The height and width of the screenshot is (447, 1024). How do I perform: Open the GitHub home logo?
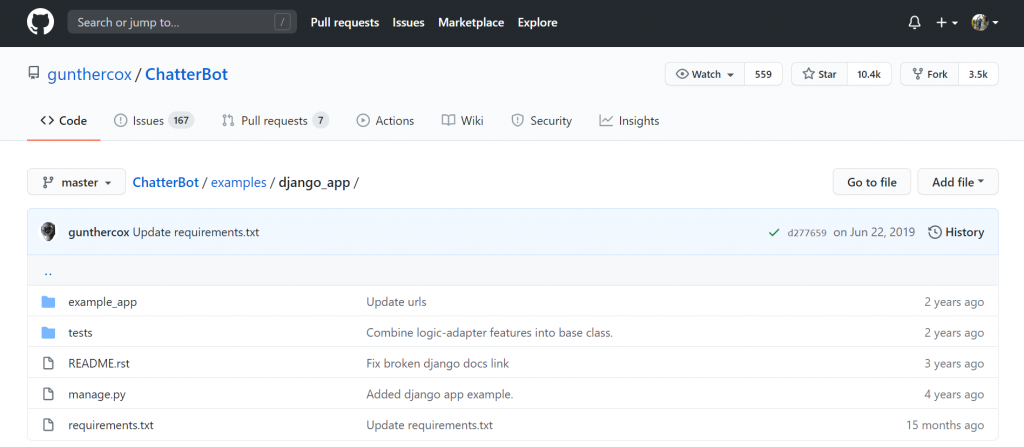click(40, 22)
